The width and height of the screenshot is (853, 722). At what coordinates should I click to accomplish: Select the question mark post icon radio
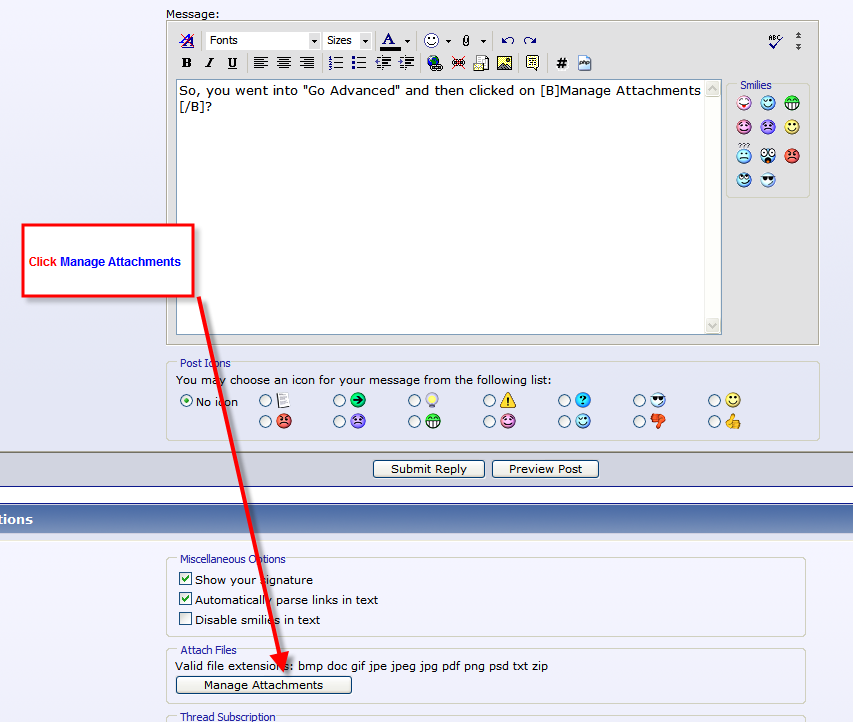[565, 400]
